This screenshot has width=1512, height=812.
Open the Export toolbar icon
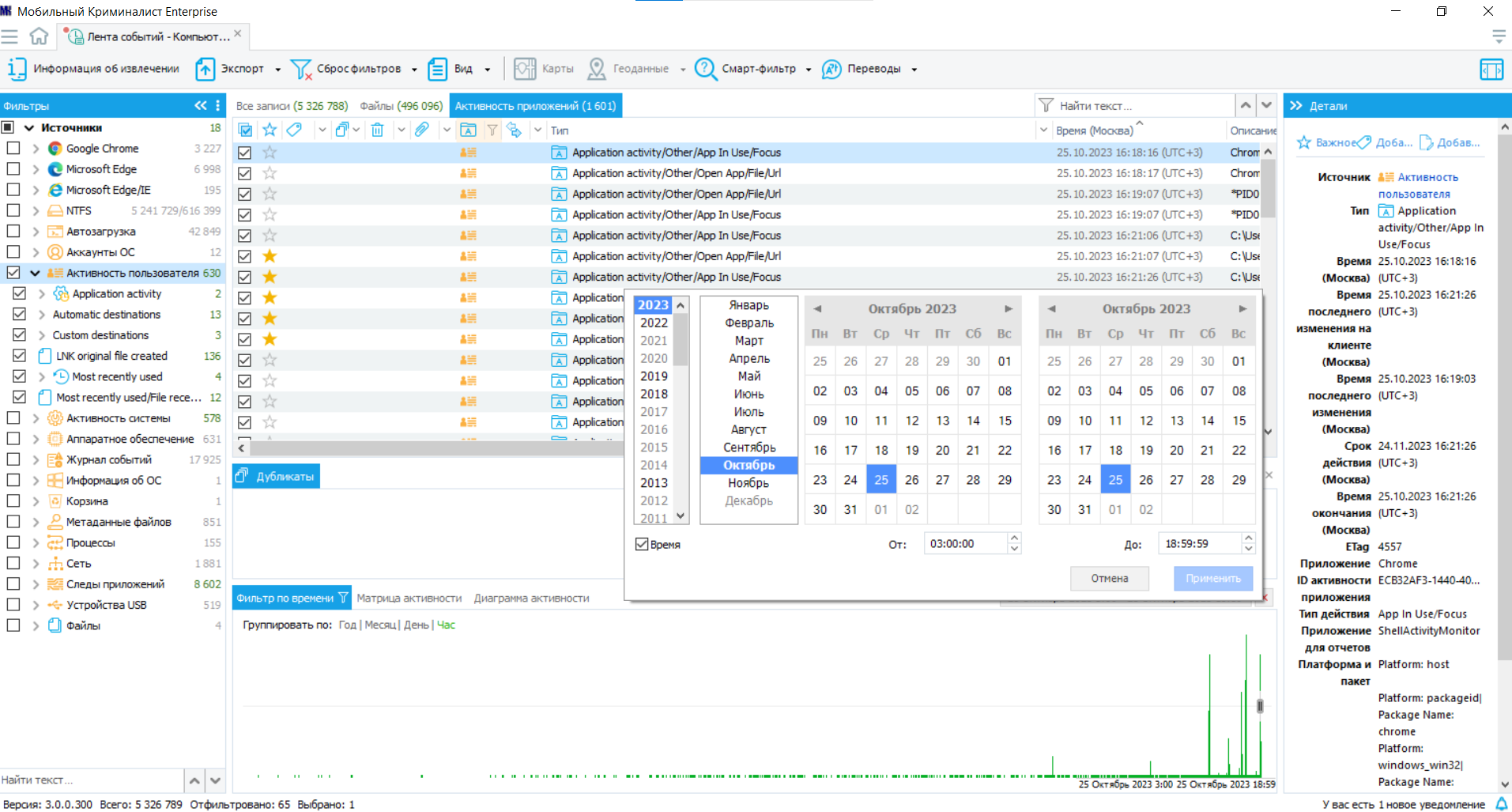tap(205, 69)
